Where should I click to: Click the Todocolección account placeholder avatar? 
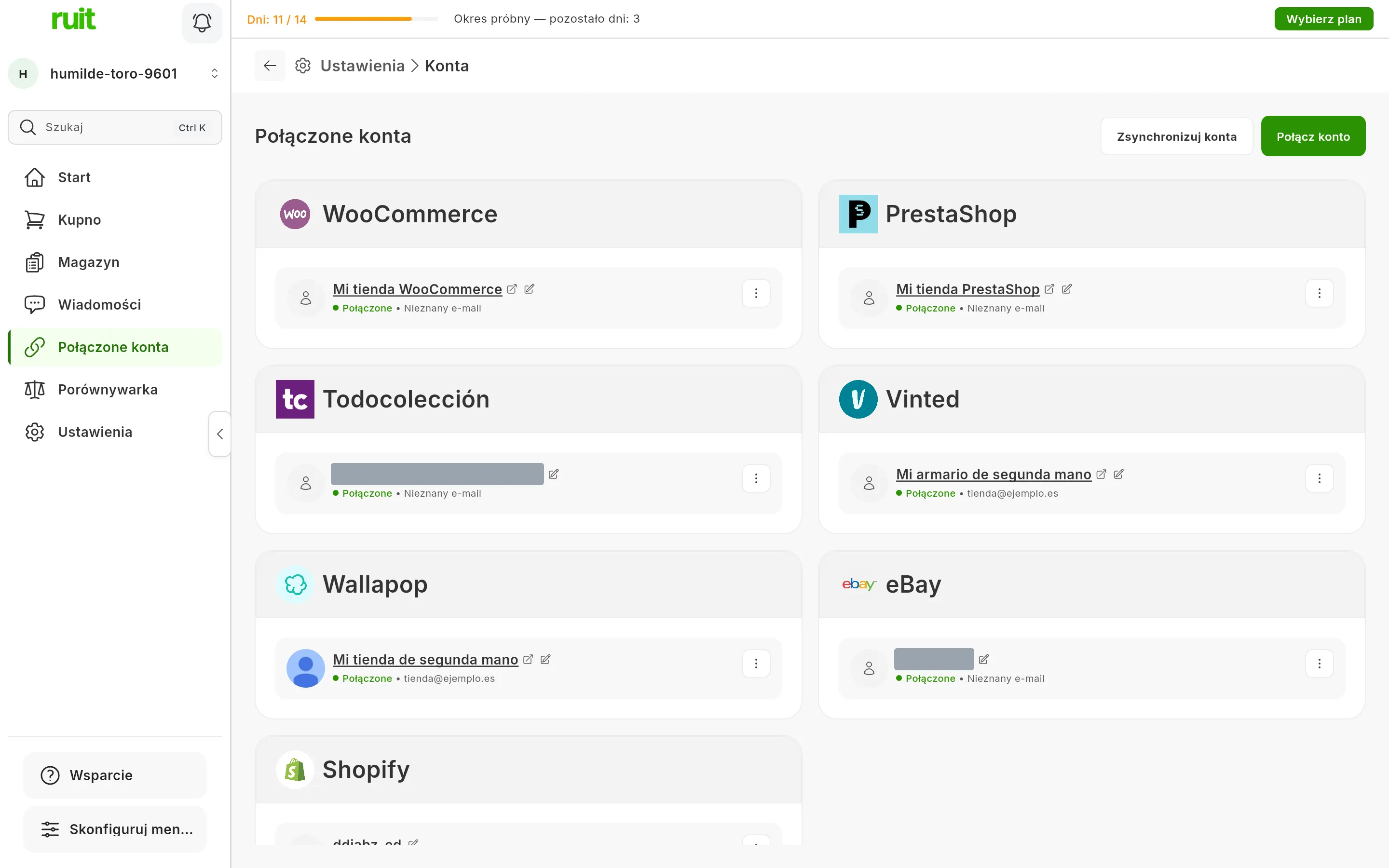tap(306, 483)
